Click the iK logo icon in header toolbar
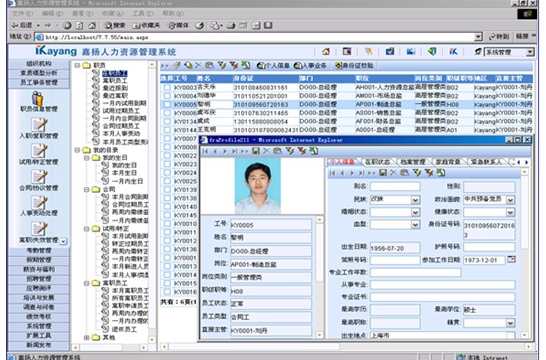Viewport: 546px width, 360px height. [x=453, y=52]
